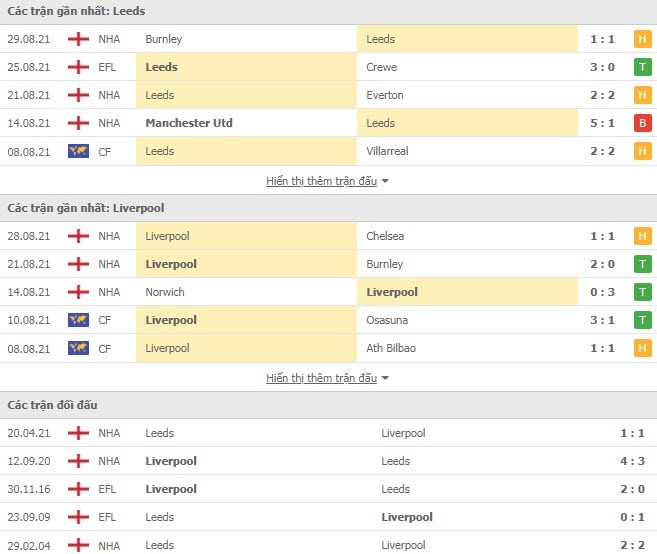Click the green T badge for Norwich–Liverpool
The image size is (657, 554).
click(x=642, y=292)
